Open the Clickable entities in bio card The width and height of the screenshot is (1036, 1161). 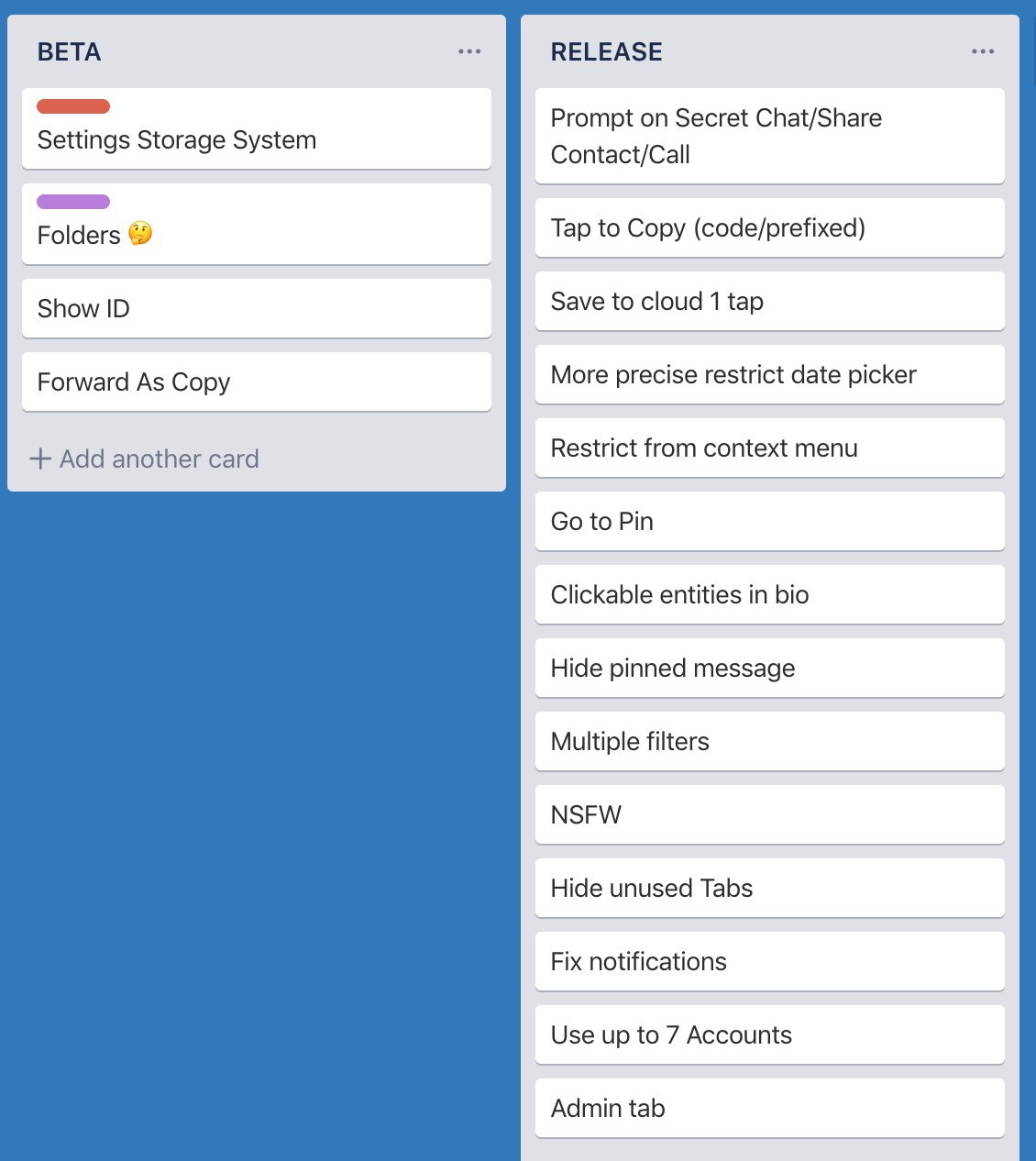click(x=770, y=594)
